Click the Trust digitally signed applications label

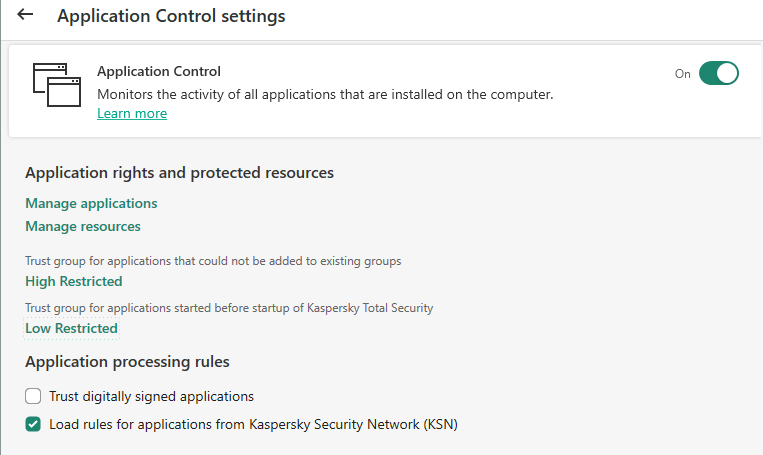(151, 396)
